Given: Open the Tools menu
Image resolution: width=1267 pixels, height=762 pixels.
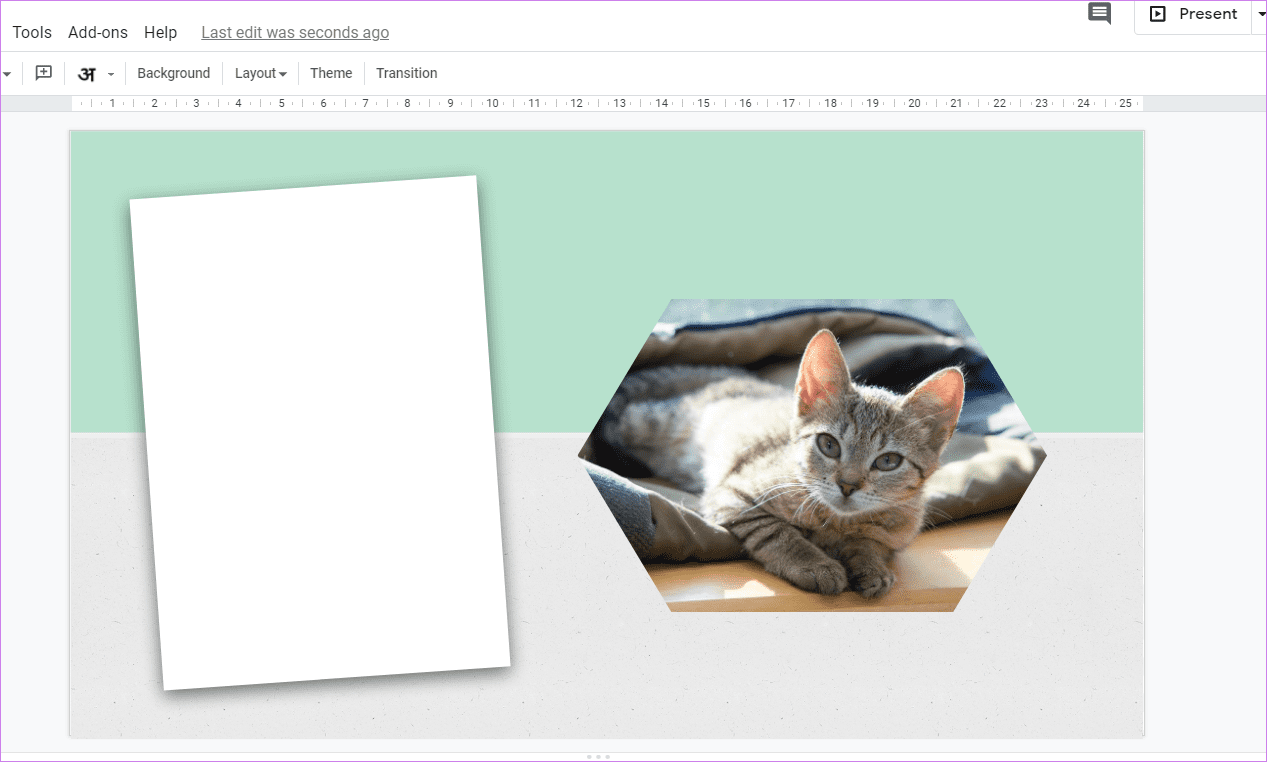Looking at the screenshot, I should 32,32.
